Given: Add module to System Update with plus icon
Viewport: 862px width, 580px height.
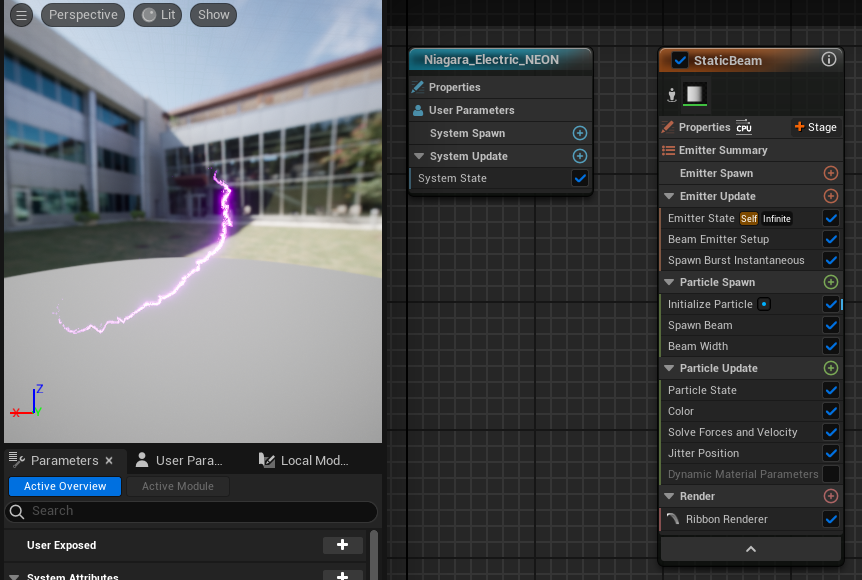Looking at the screenshot, I should (x=579, y=156).
